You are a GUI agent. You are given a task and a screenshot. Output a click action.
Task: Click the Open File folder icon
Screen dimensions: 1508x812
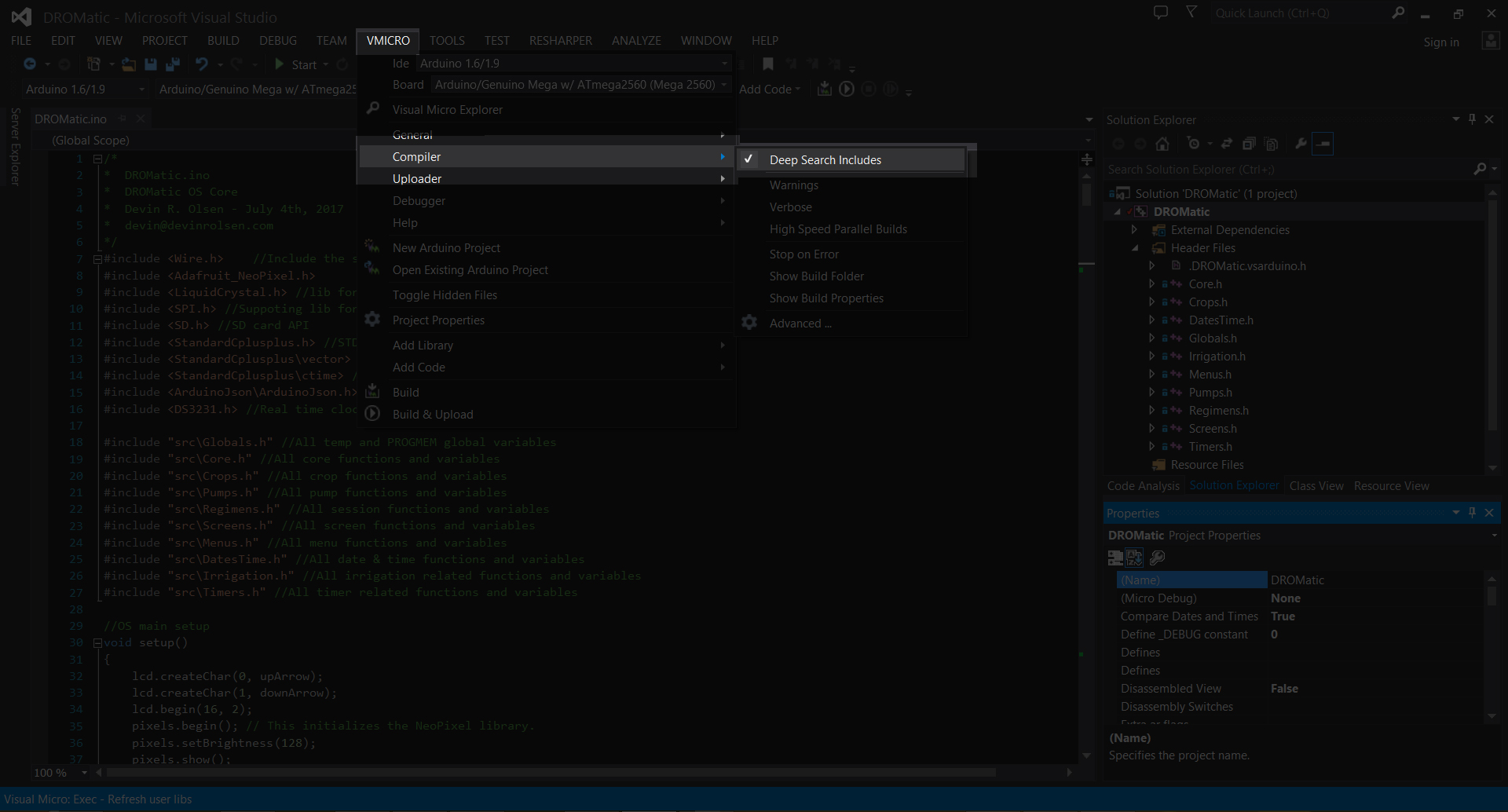point(129,64)
